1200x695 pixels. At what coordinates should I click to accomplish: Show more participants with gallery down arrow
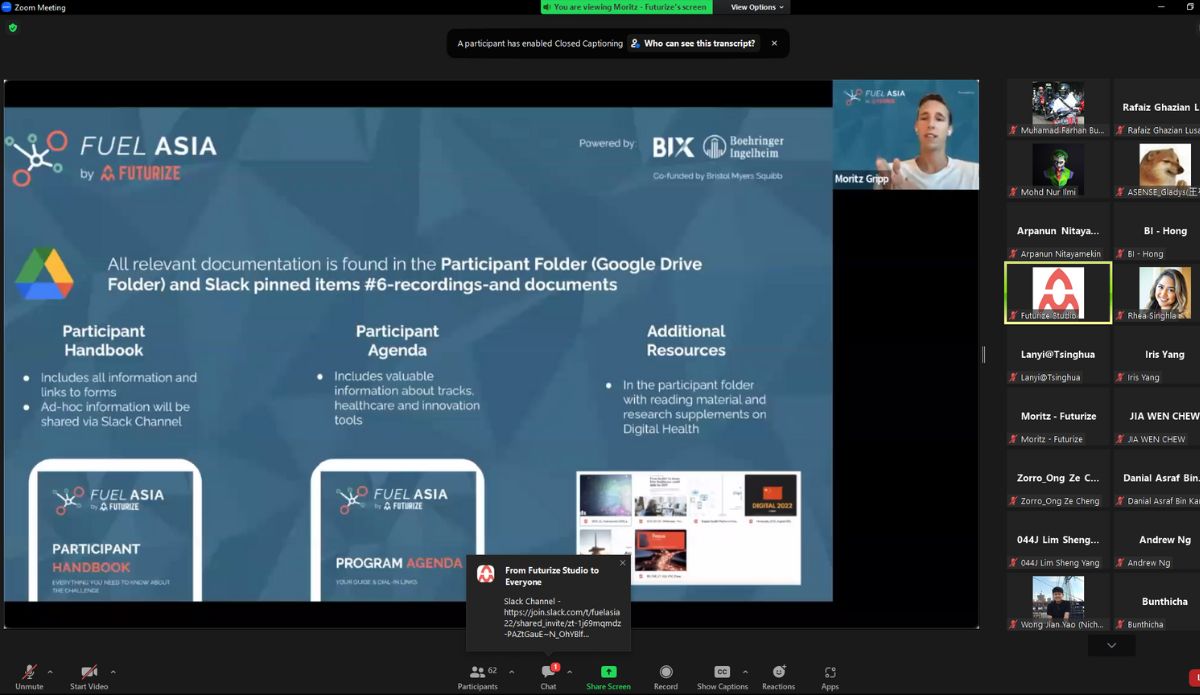point(1111,646)
